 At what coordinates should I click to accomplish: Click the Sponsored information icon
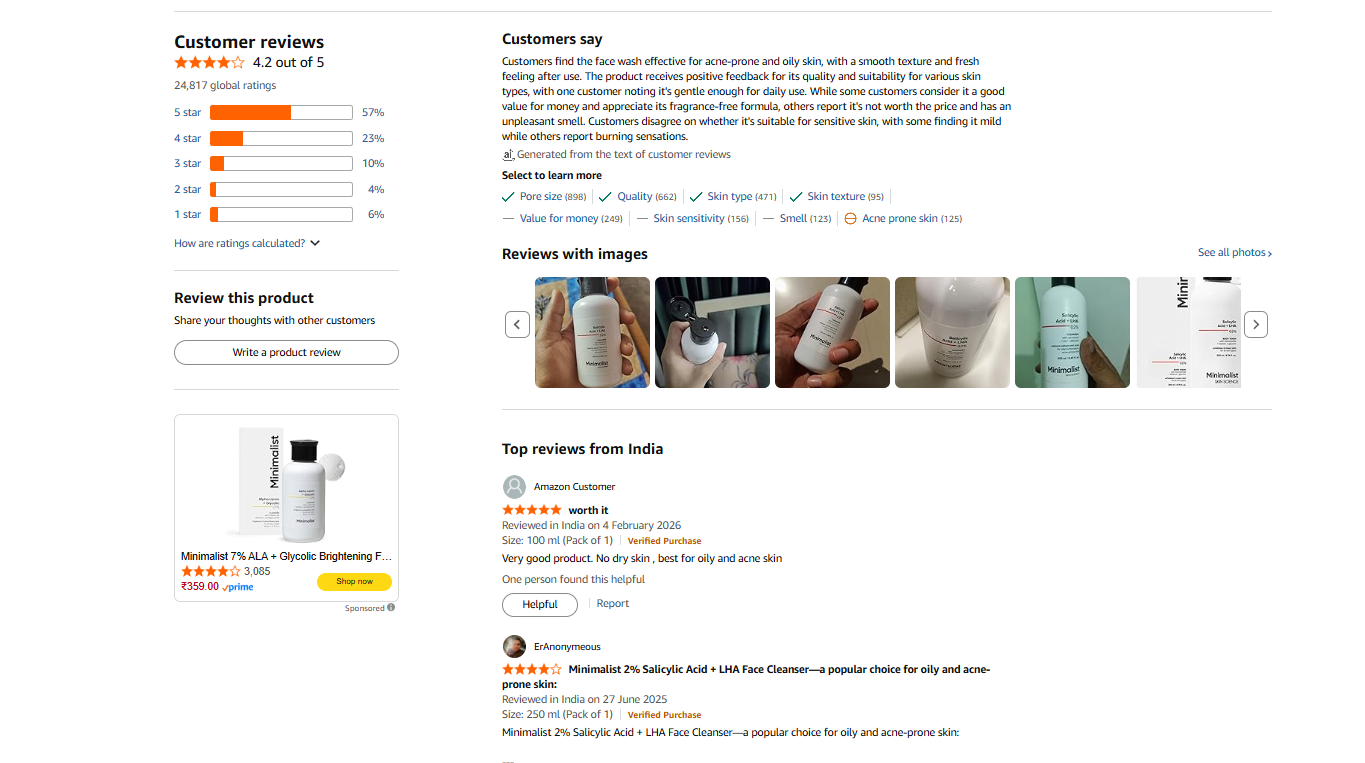click(x=390, y=607)
